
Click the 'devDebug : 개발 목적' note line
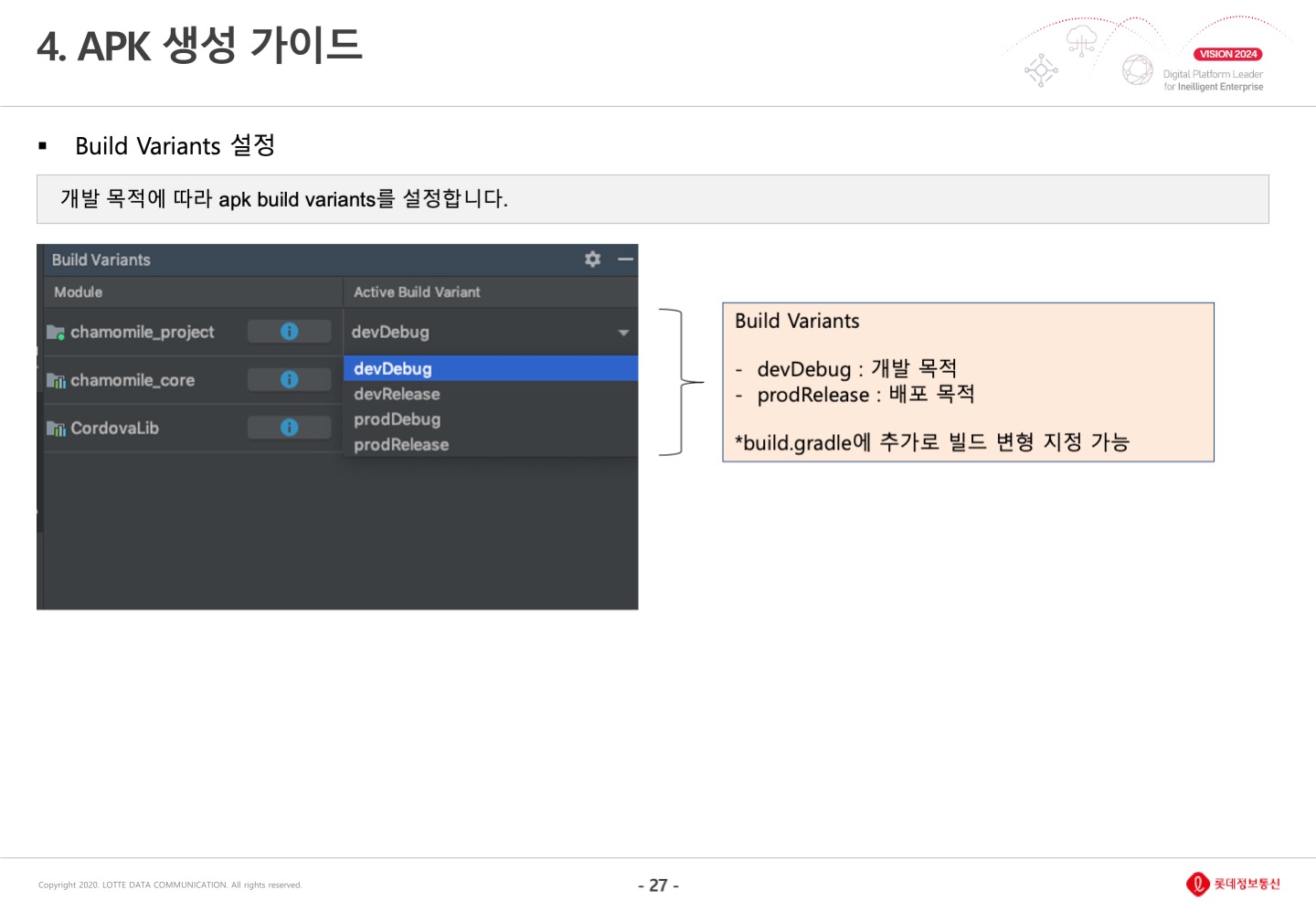[x=856, y=369]
